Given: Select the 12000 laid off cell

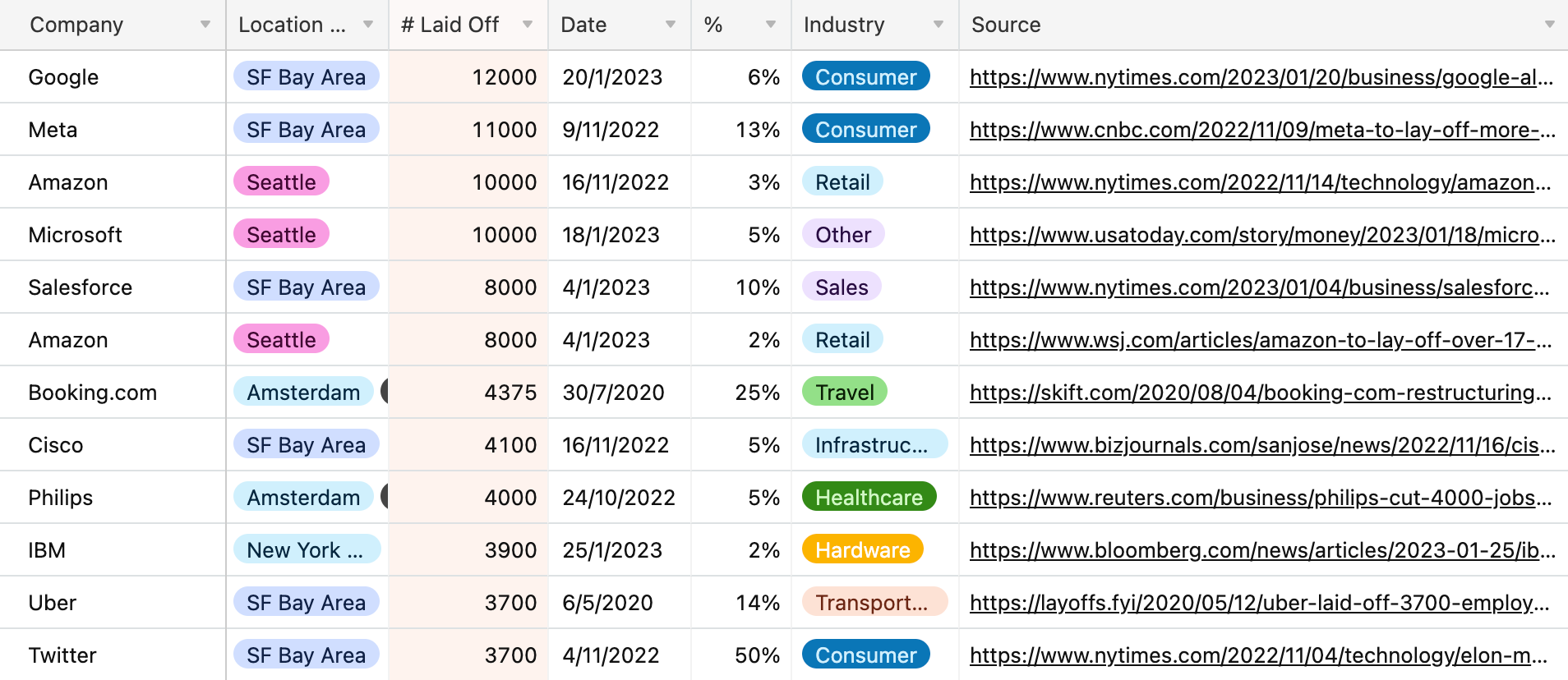Looking at the screenshot, I should pos(468,77).
